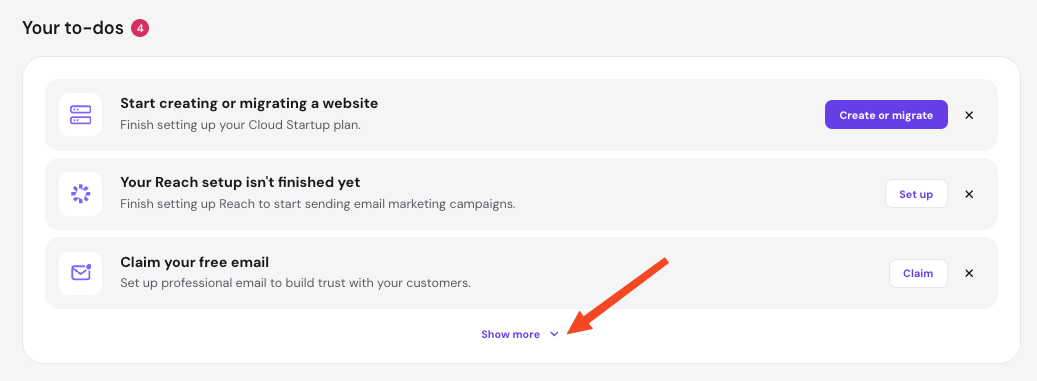The height and width of the screenshot is (381, 1037).
Task: Click the Your to-dos heading
Action: click(x=73, y=28)
